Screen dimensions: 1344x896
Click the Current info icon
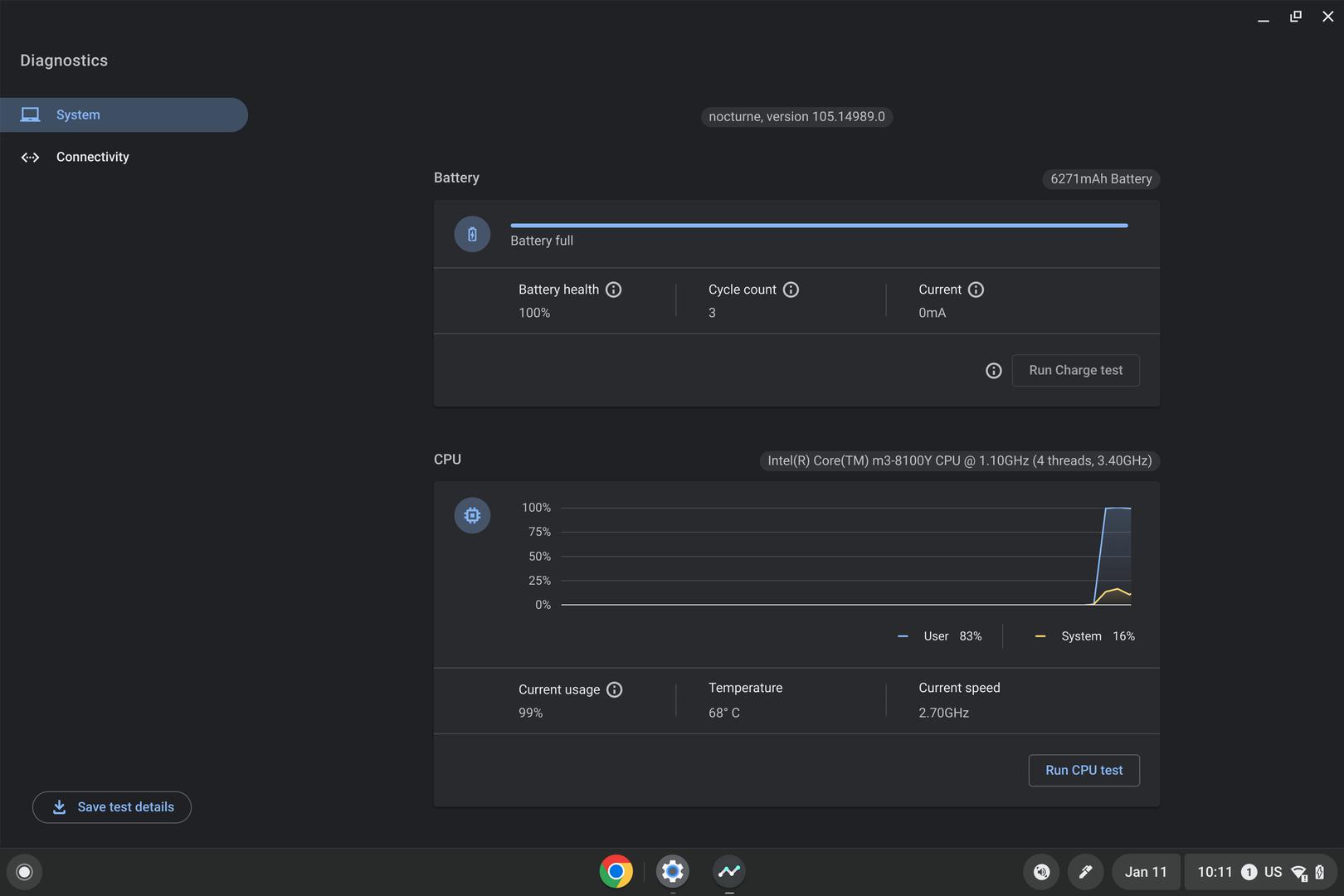[976, 290]
